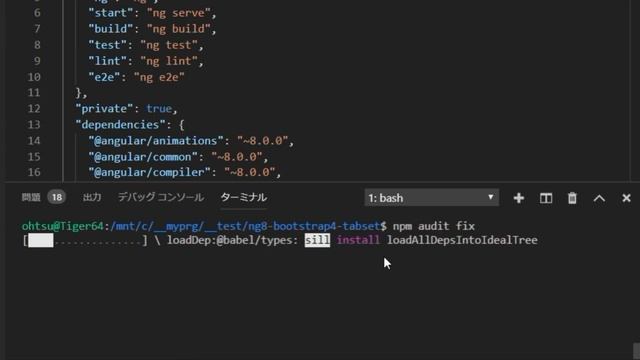This screenshot has width=640, height=360.
Task: Click 'loadAllDepsIntoIdealTree' in terminal output
Action: [462, 240]
